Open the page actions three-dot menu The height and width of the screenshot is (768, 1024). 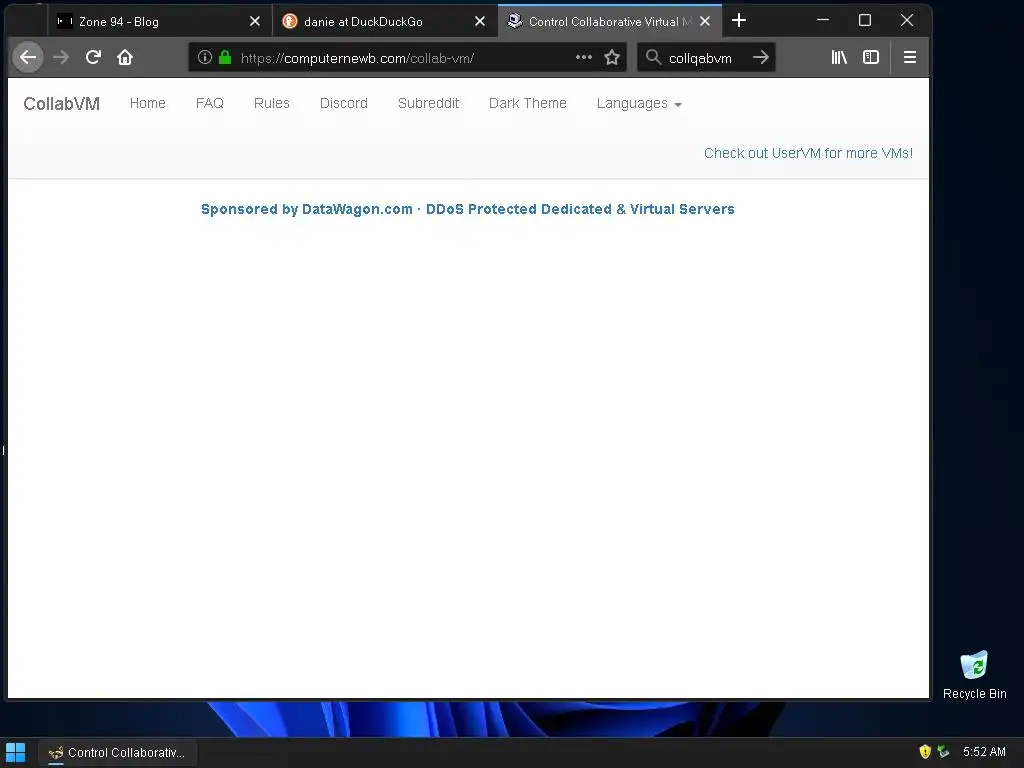(584, 57)
